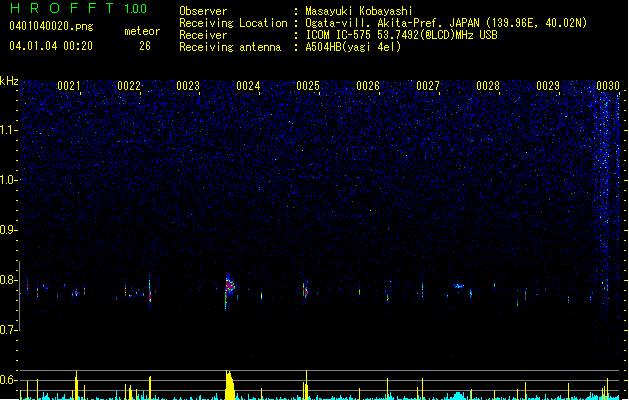This screenshot has height=400, width=629.
Task: Click the 'meteor' label
Action: (x=142, y=31)
